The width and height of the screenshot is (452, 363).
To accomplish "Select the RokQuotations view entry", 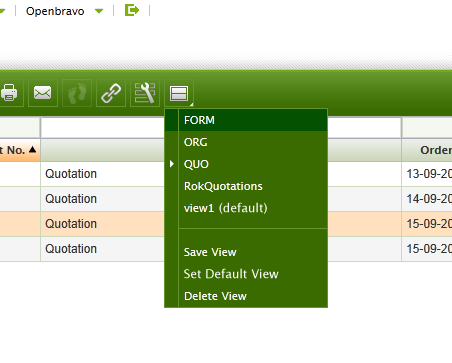I will [246, 186].
